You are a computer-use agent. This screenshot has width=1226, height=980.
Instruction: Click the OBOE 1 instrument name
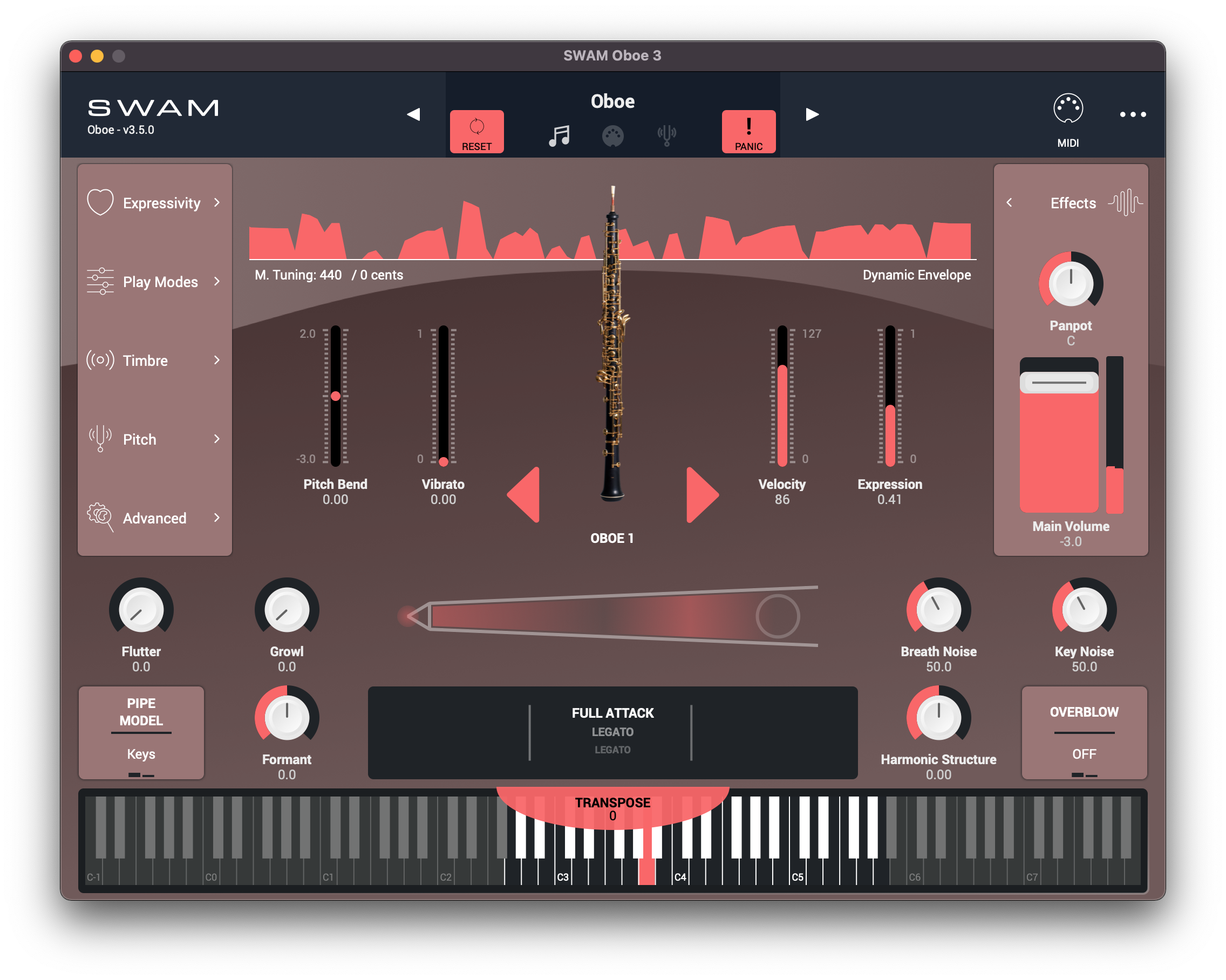pyautogui.click(x=612, y=538)
